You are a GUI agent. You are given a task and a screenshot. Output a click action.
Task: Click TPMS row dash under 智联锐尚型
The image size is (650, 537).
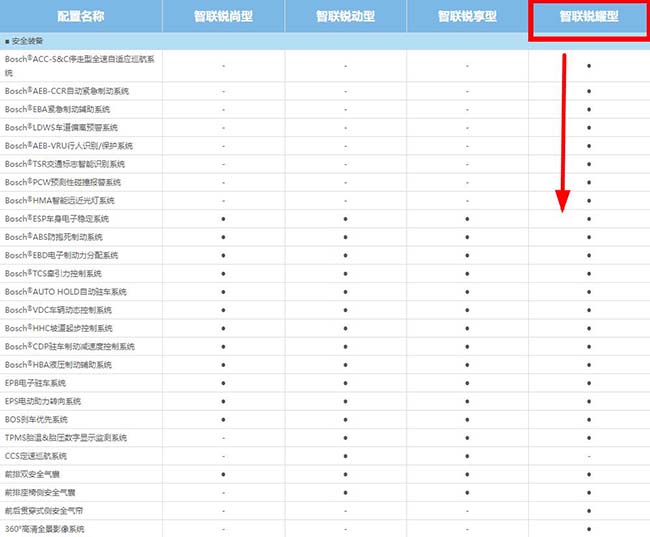(223, 438)
